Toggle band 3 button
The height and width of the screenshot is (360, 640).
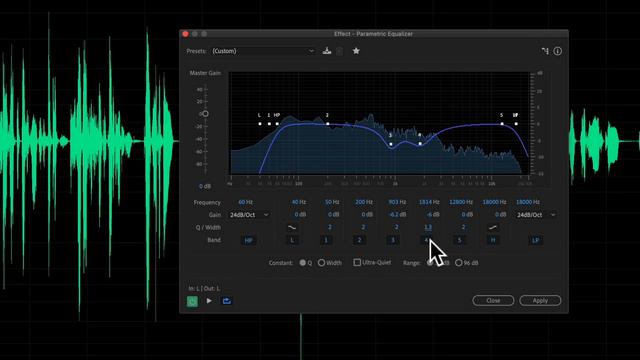point(393,240)
